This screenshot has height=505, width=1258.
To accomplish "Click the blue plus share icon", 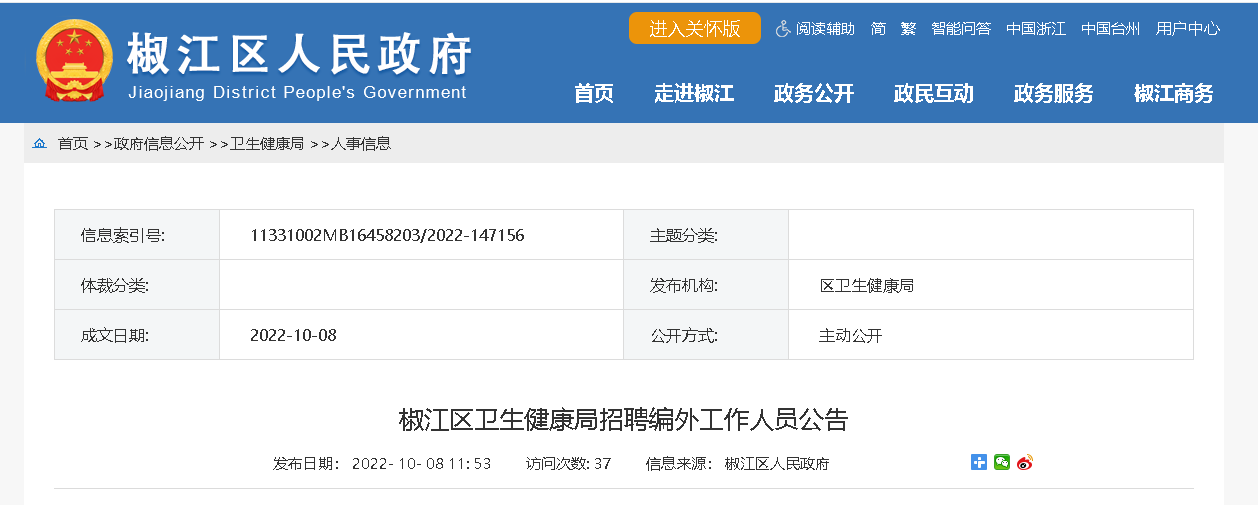I will (979, 462).
